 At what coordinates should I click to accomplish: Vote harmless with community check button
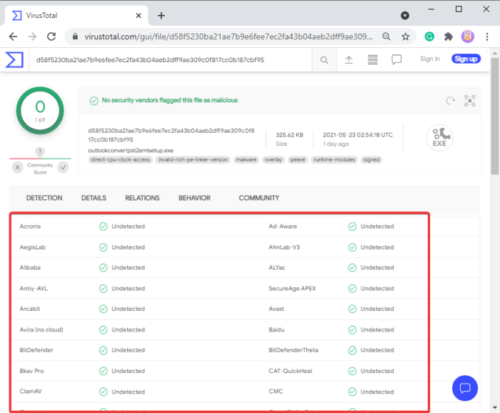tap(63, 167)
